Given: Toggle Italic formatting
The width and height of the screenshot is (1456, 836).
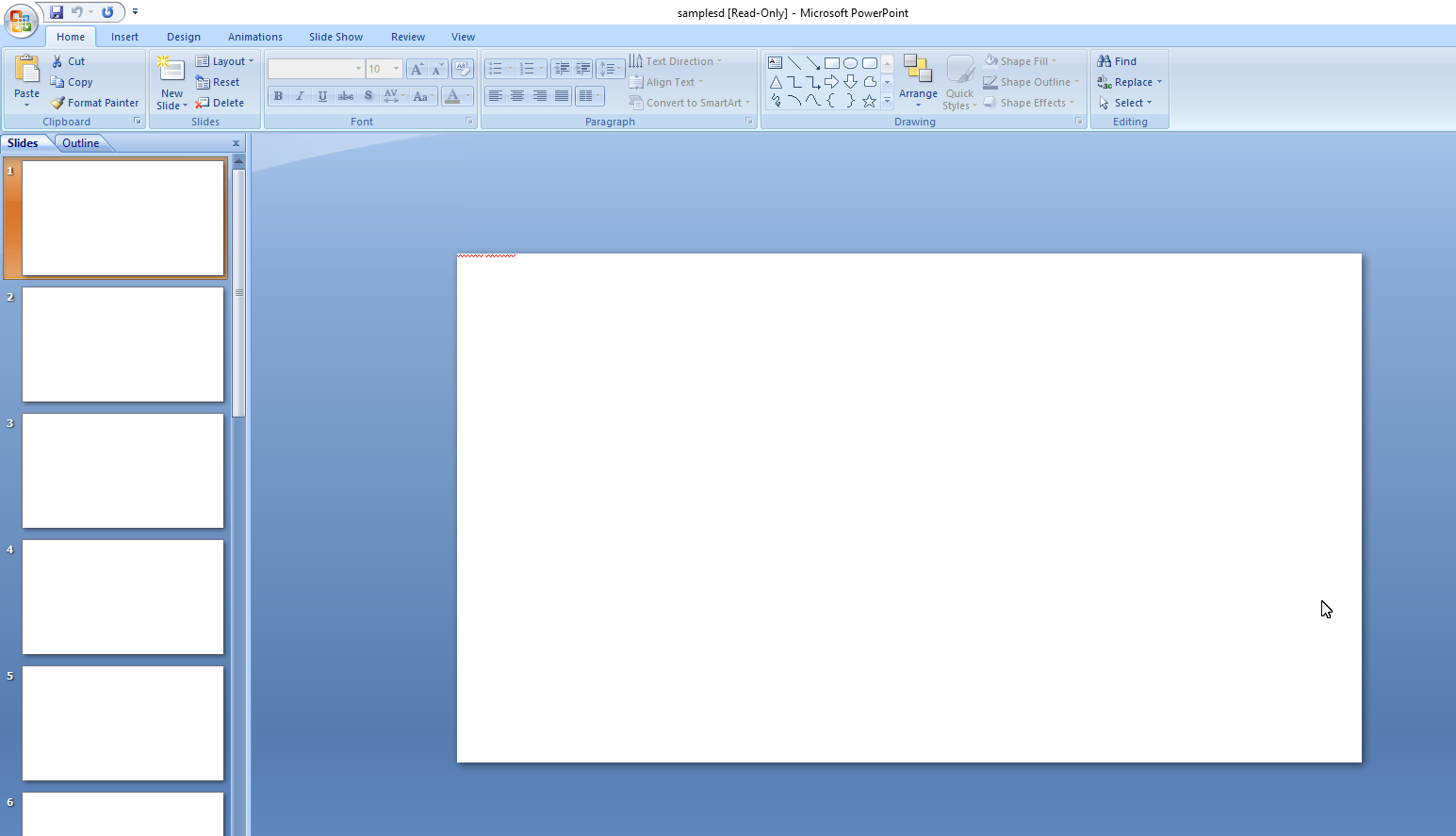Looking at the screenshot, I should click(x=301, y=96).
